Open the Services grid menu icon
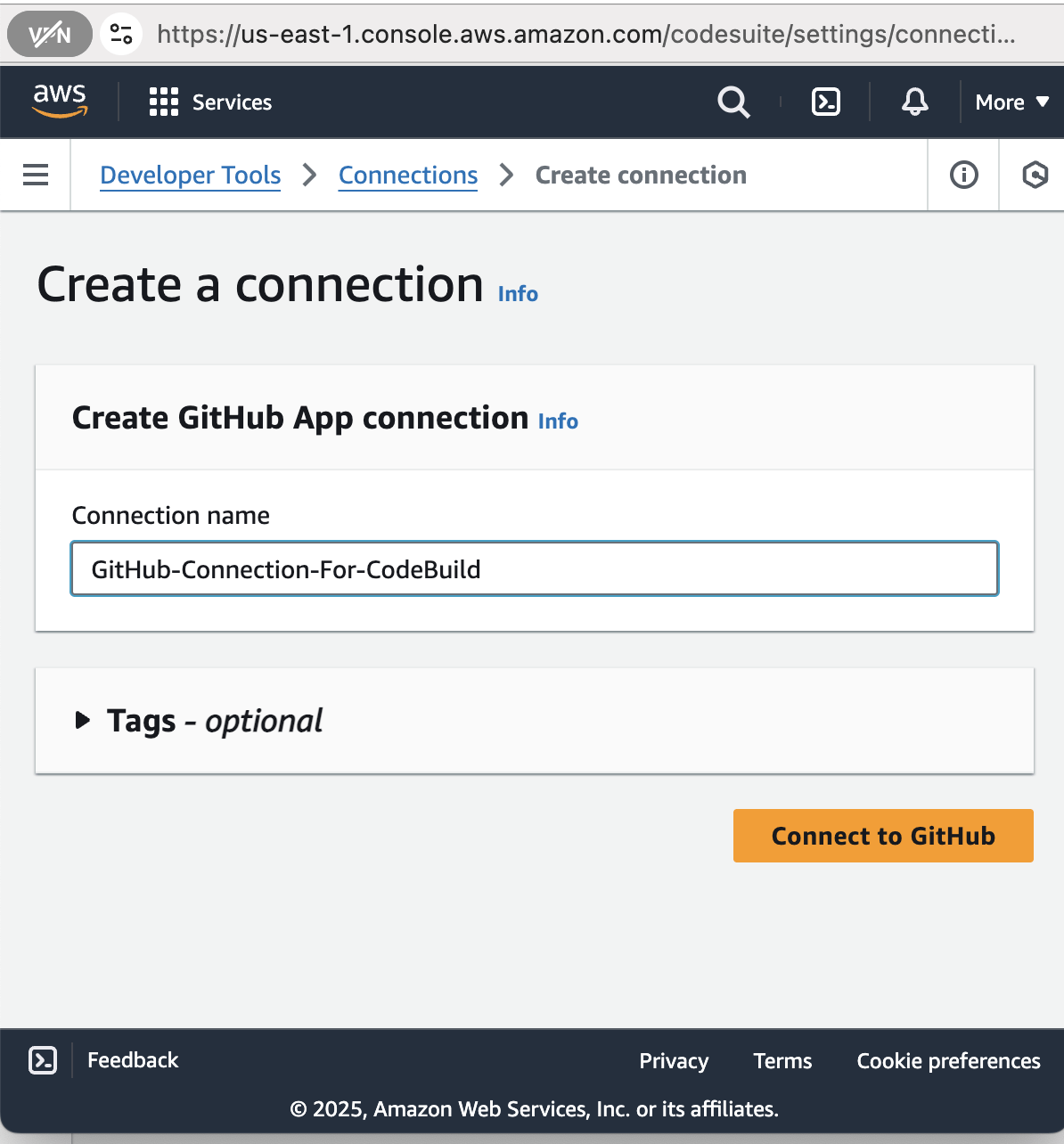Image resolution: width=1064 pixels, height=1144 pixels. pyautogui.click(x=164, y=102)
